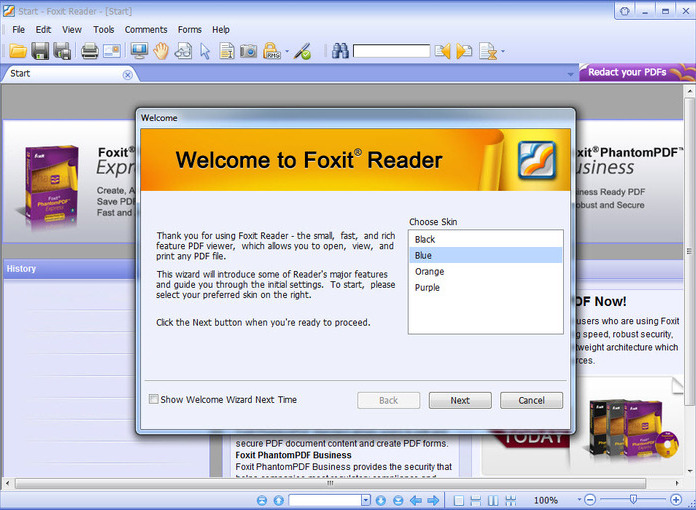Click the Previous View left arrow
This screenshot has height=510, width=696.
(x=415, y=500)
